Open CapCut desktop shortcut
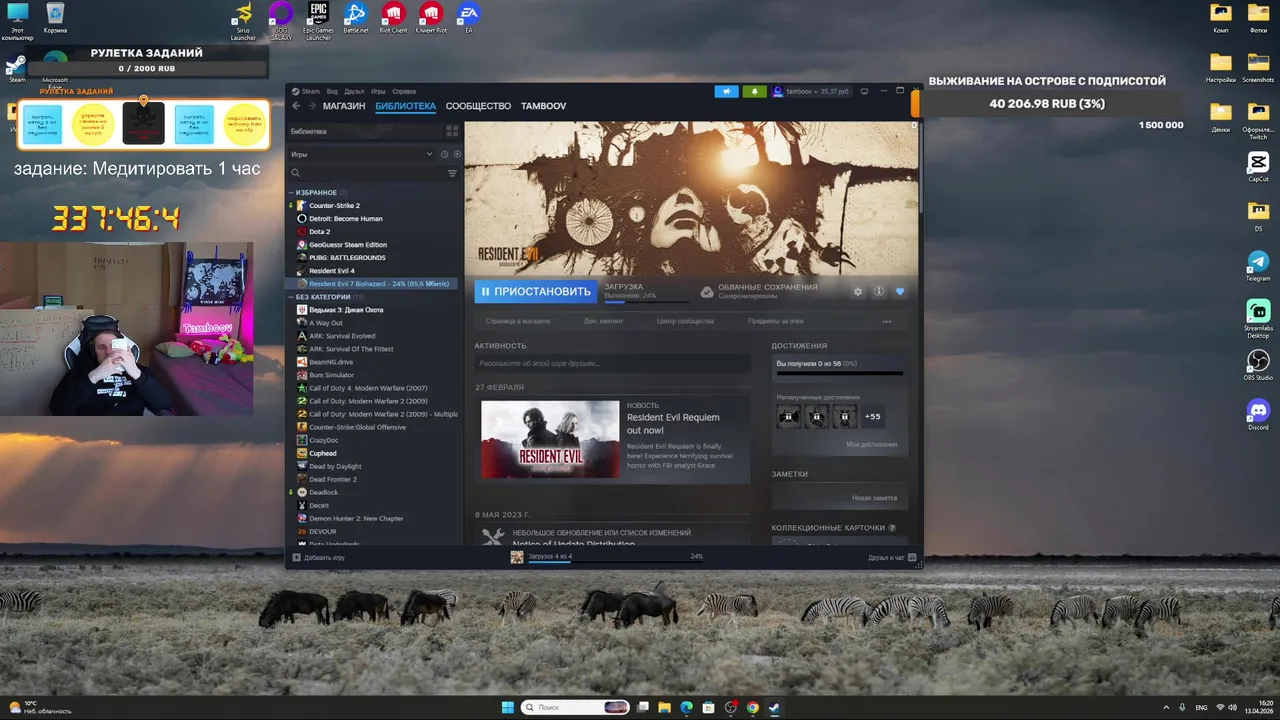This screenshot has width=1280, height=720. point(1258,167)
